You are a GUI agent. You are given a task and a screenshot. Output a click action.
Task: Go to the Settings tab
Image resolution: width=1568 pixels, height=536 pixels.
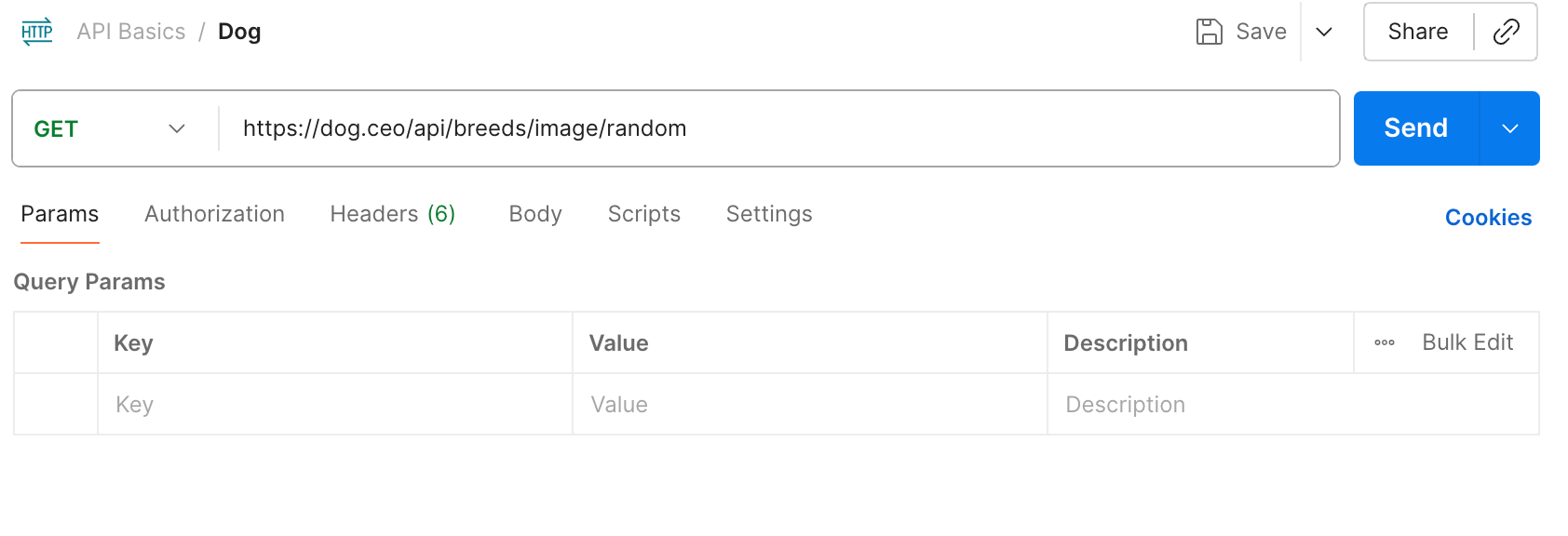tap(769, 214)
